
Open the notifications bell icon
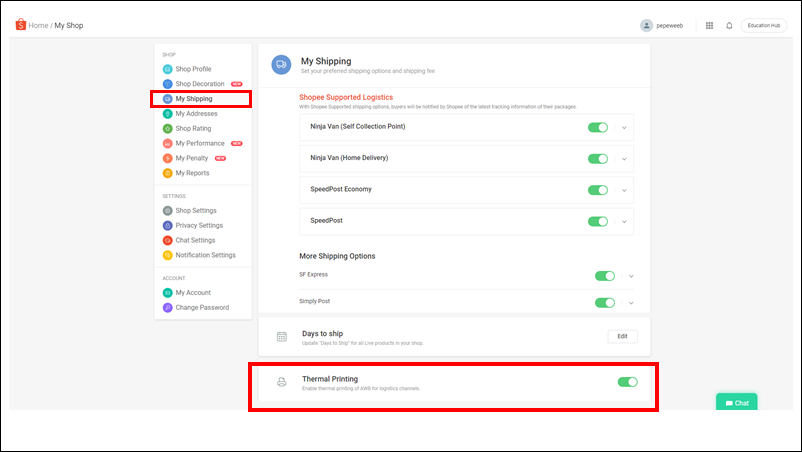tap(729, 25)
